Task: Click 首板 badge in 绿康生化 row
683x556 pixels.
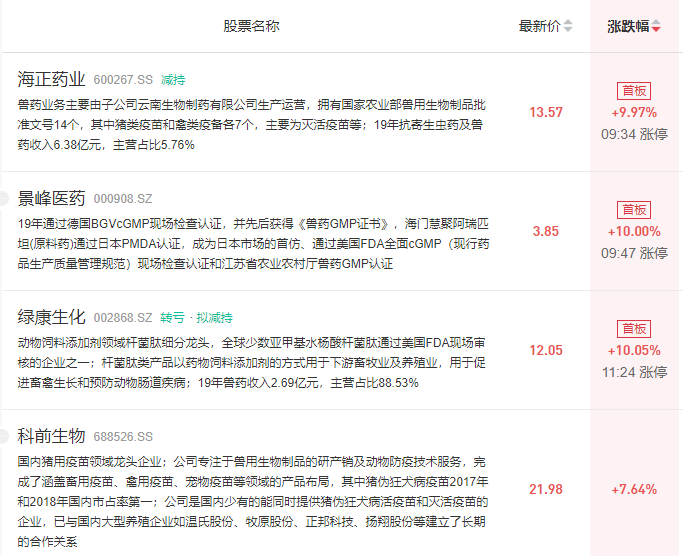Action: pyautogui.click(x=634, y=329)
